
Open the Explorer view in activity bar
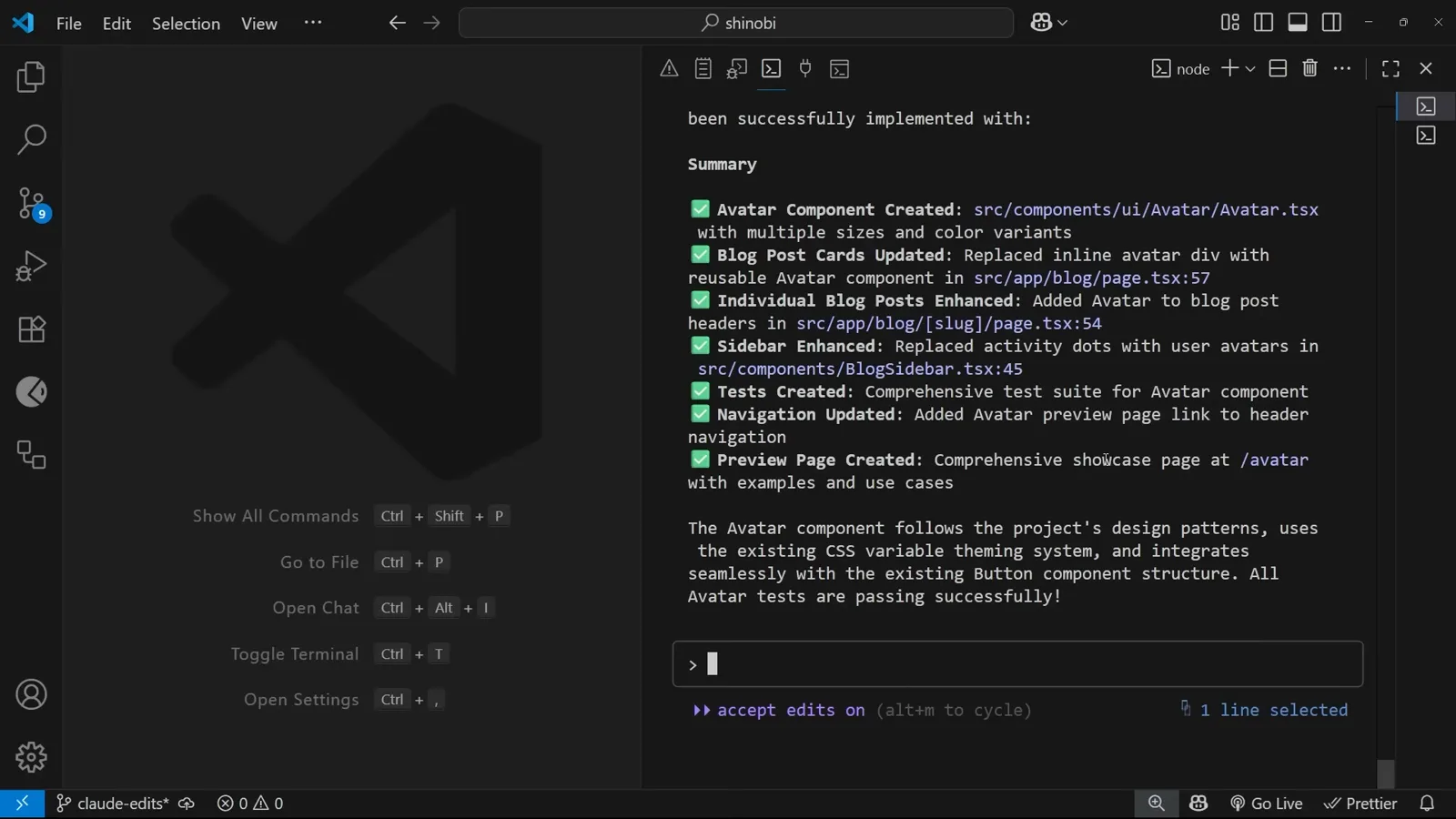(x=31, y=77)
